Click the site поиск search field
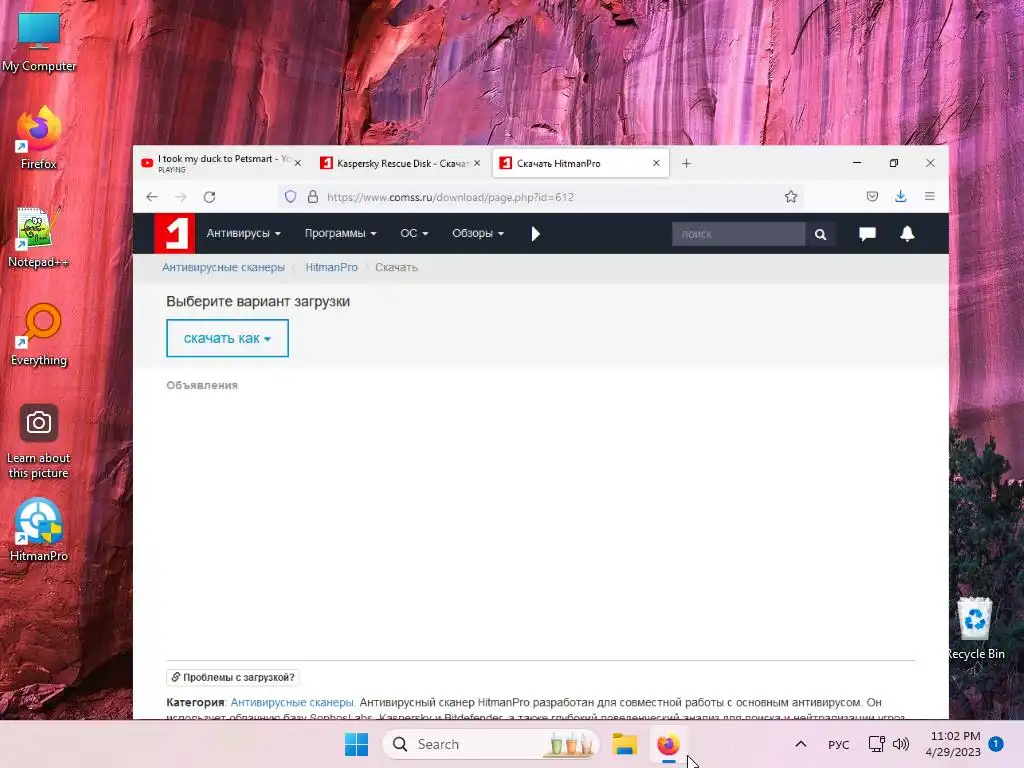Image resolution: width=1024 pixels, height=768 pixels. pyautogui.click(x=739, y=234)
